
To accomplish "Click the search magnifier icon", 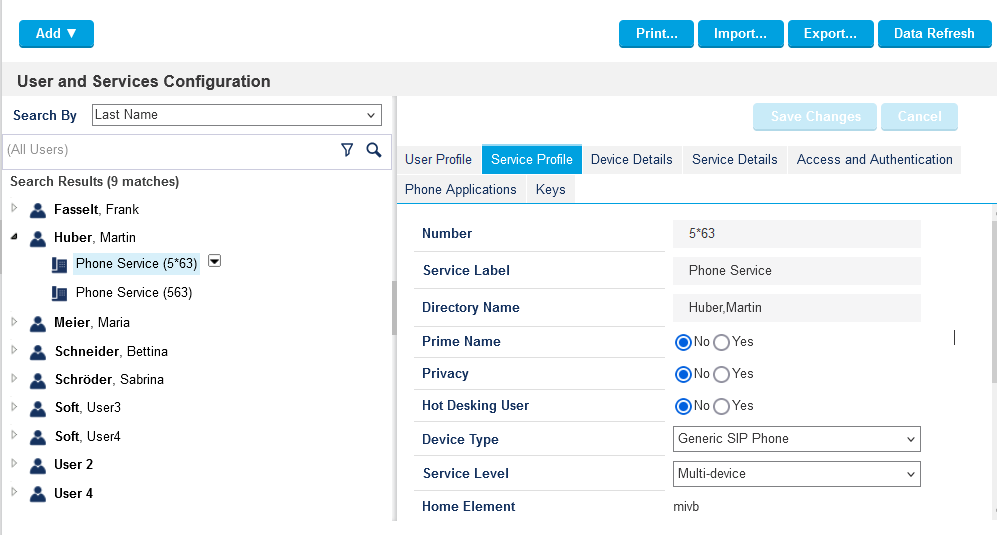I will pos(374,150).
